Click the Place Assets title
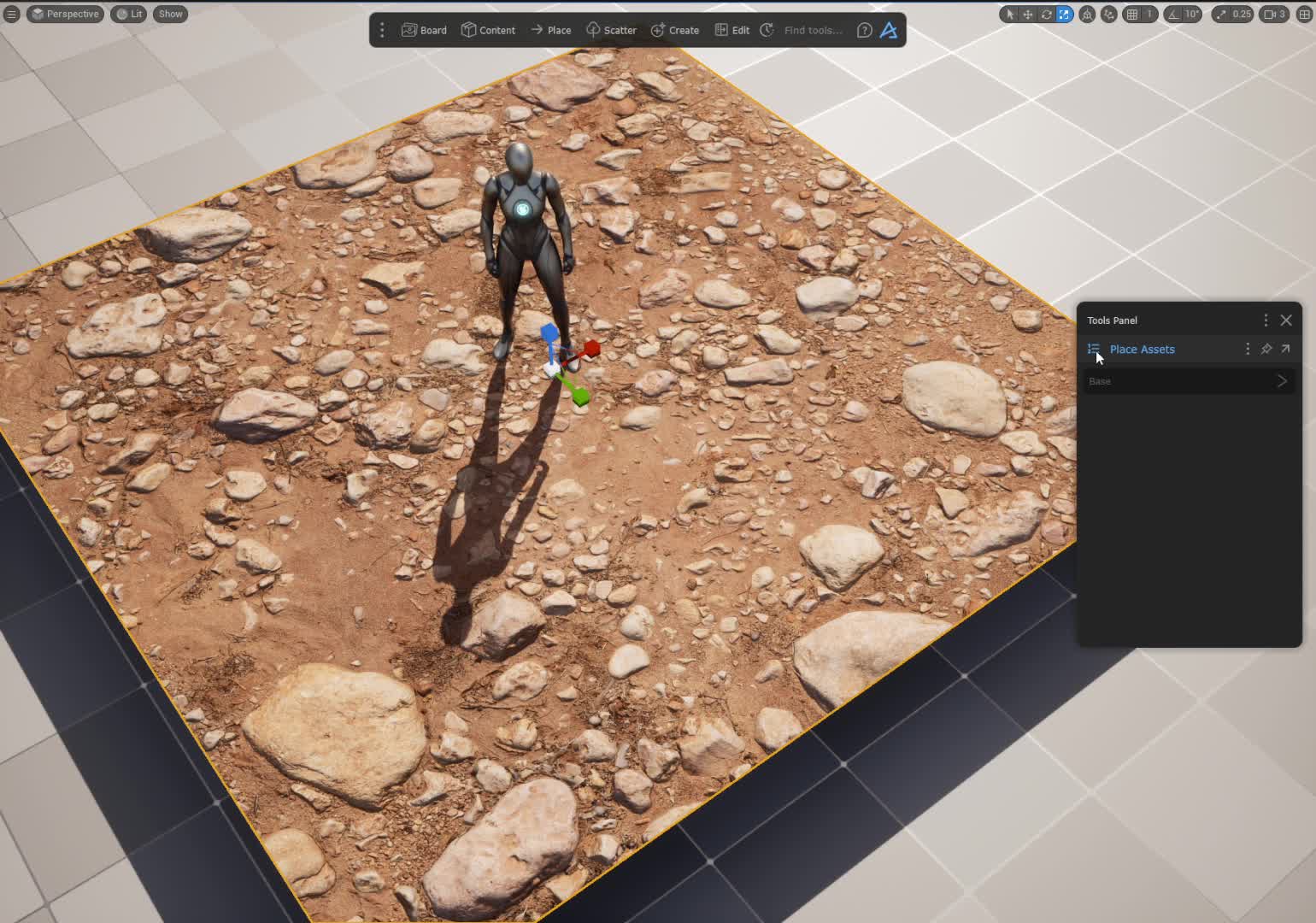The image size is (1316, 923). 1142,349
